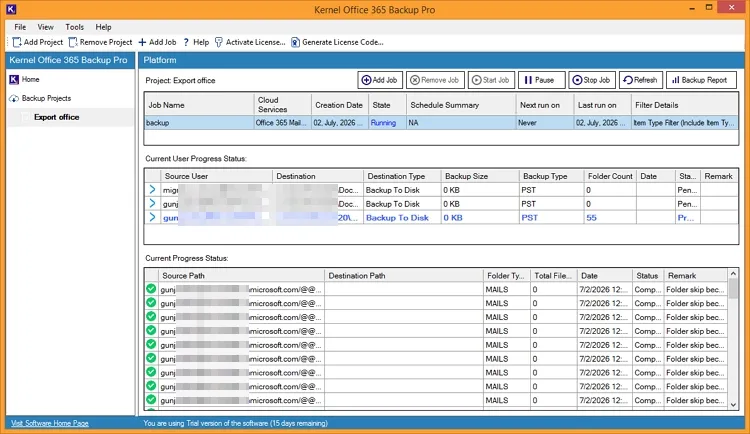Click the Remove Project toolbar icon
The image size is (750, 434).
point(73,42)
